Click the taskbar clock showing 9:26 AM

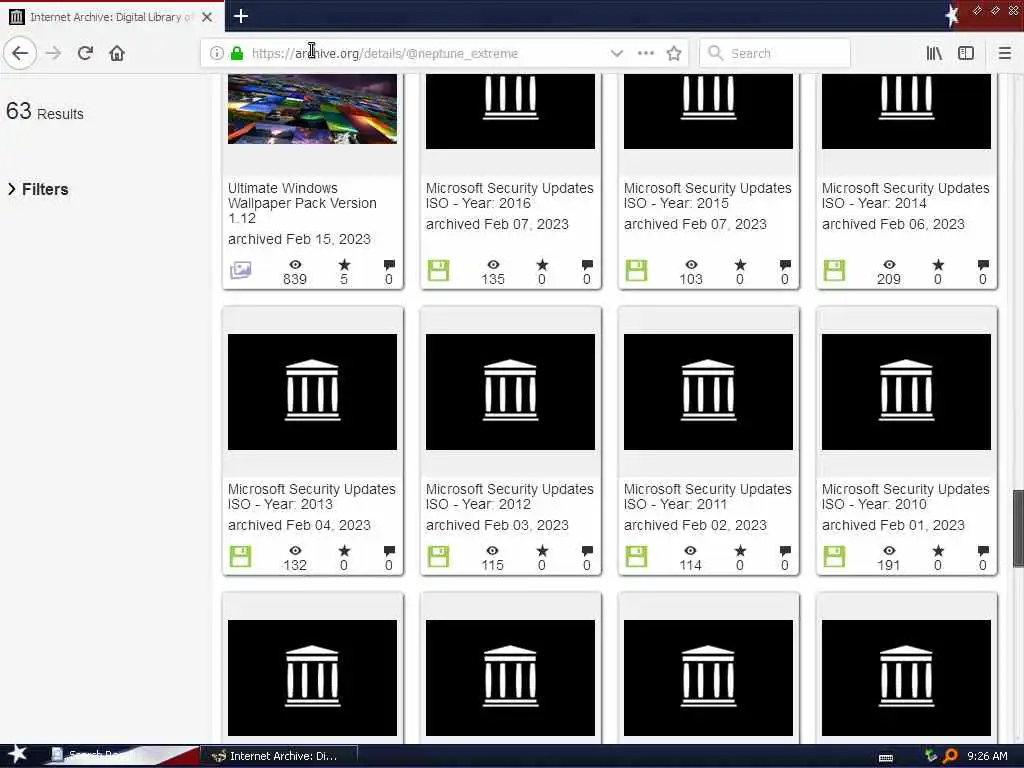[x=987, y=756]
